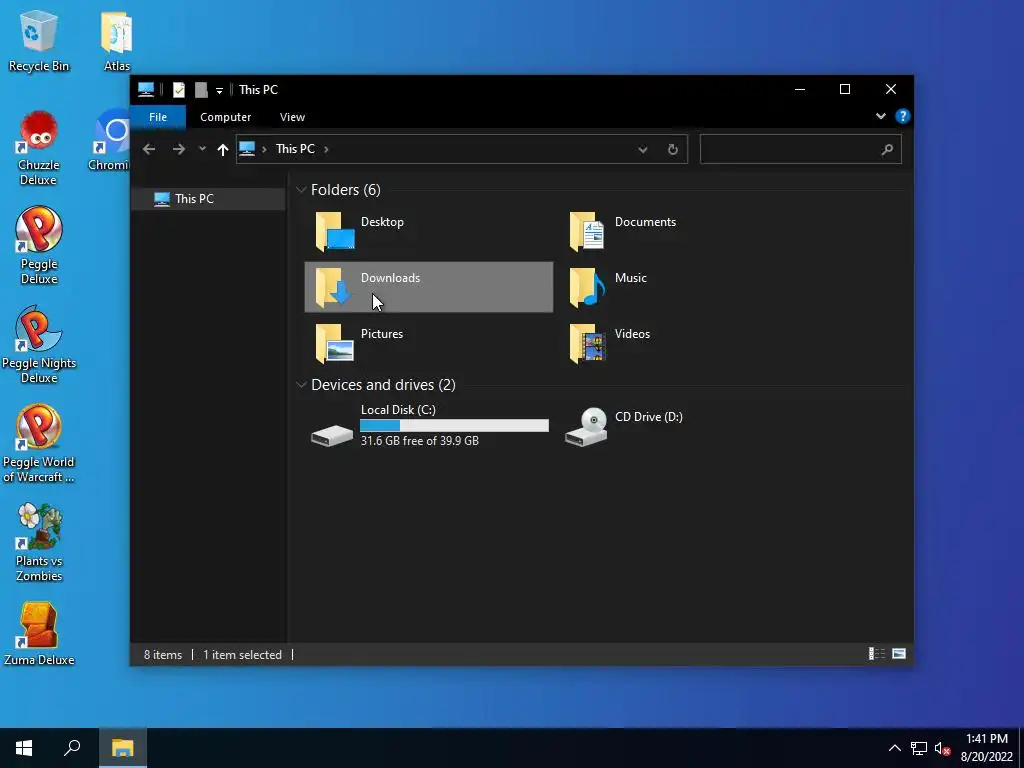Show hidden system tray icons

click(x=895, y=748)
